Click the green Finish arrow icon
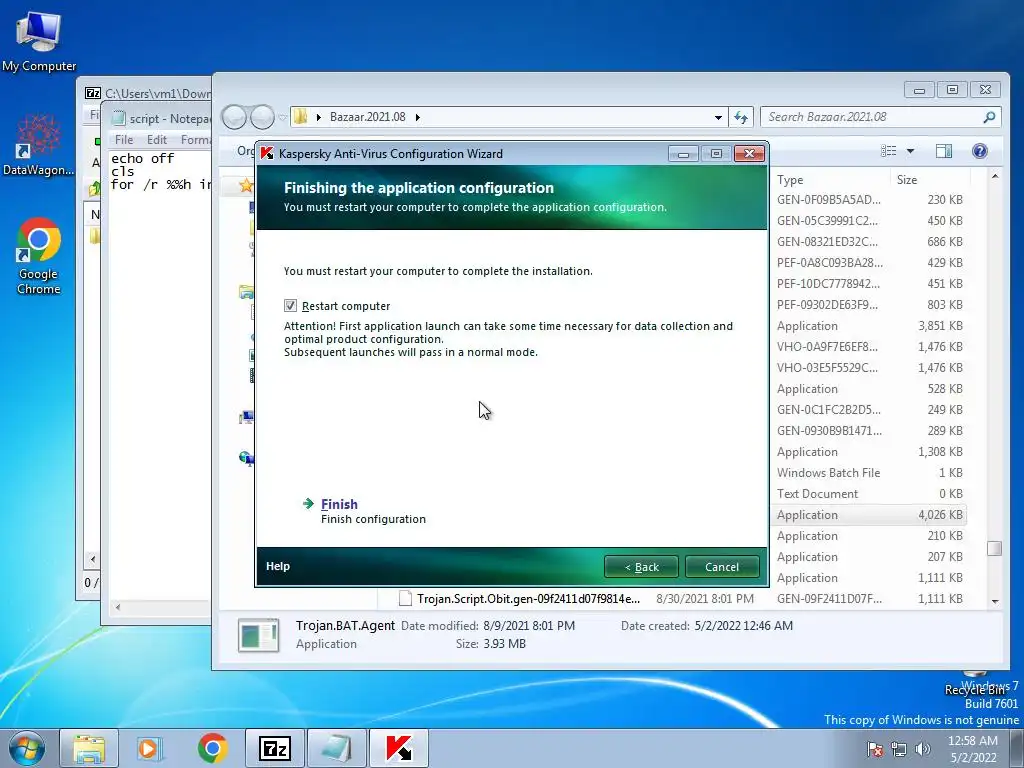The width and height of the screenshot is (1024, 768). [308, 504]
